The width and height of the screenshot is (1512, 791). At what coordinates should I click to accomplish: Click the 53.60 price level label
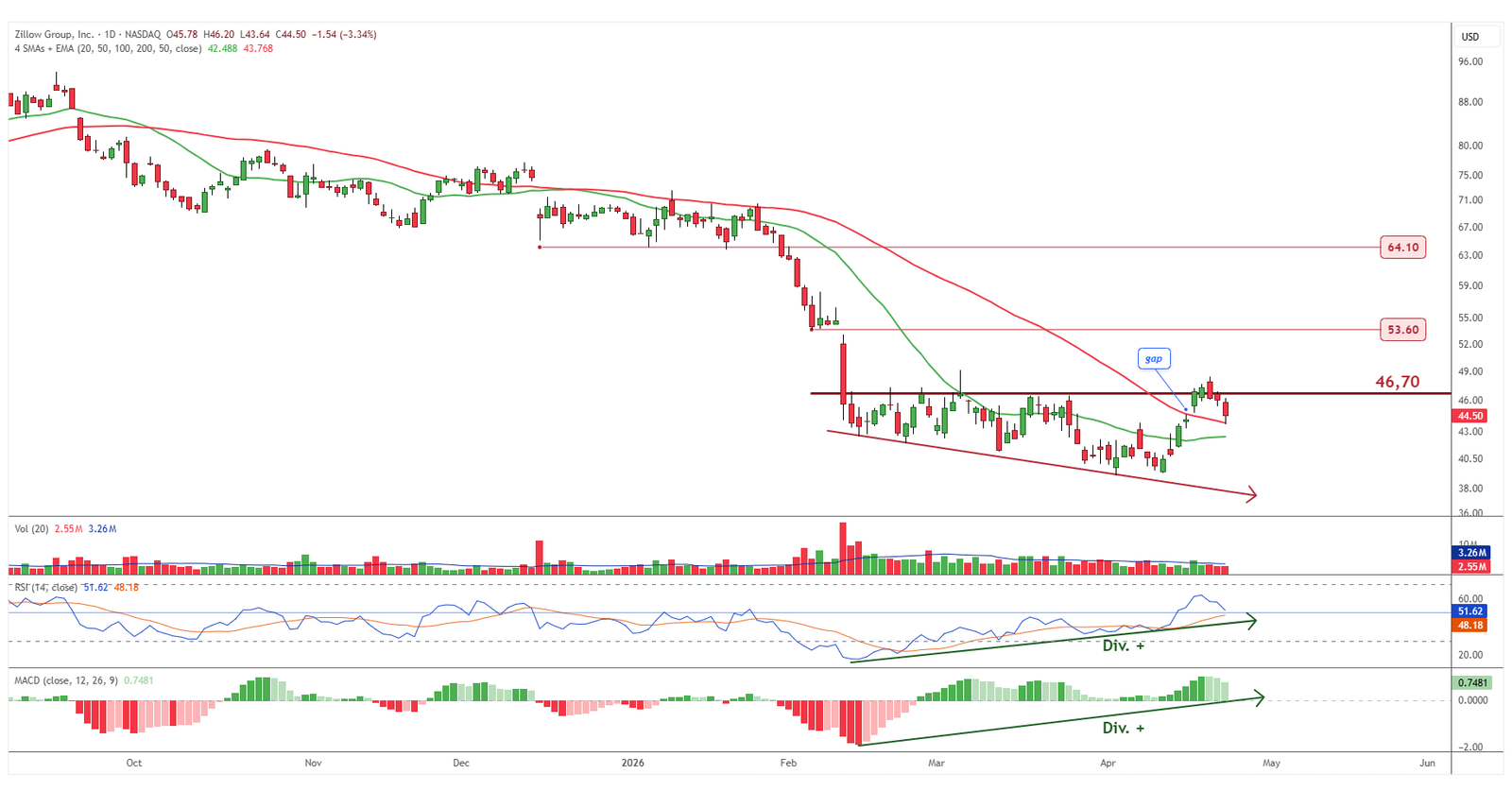click(x=1402, y=330)
